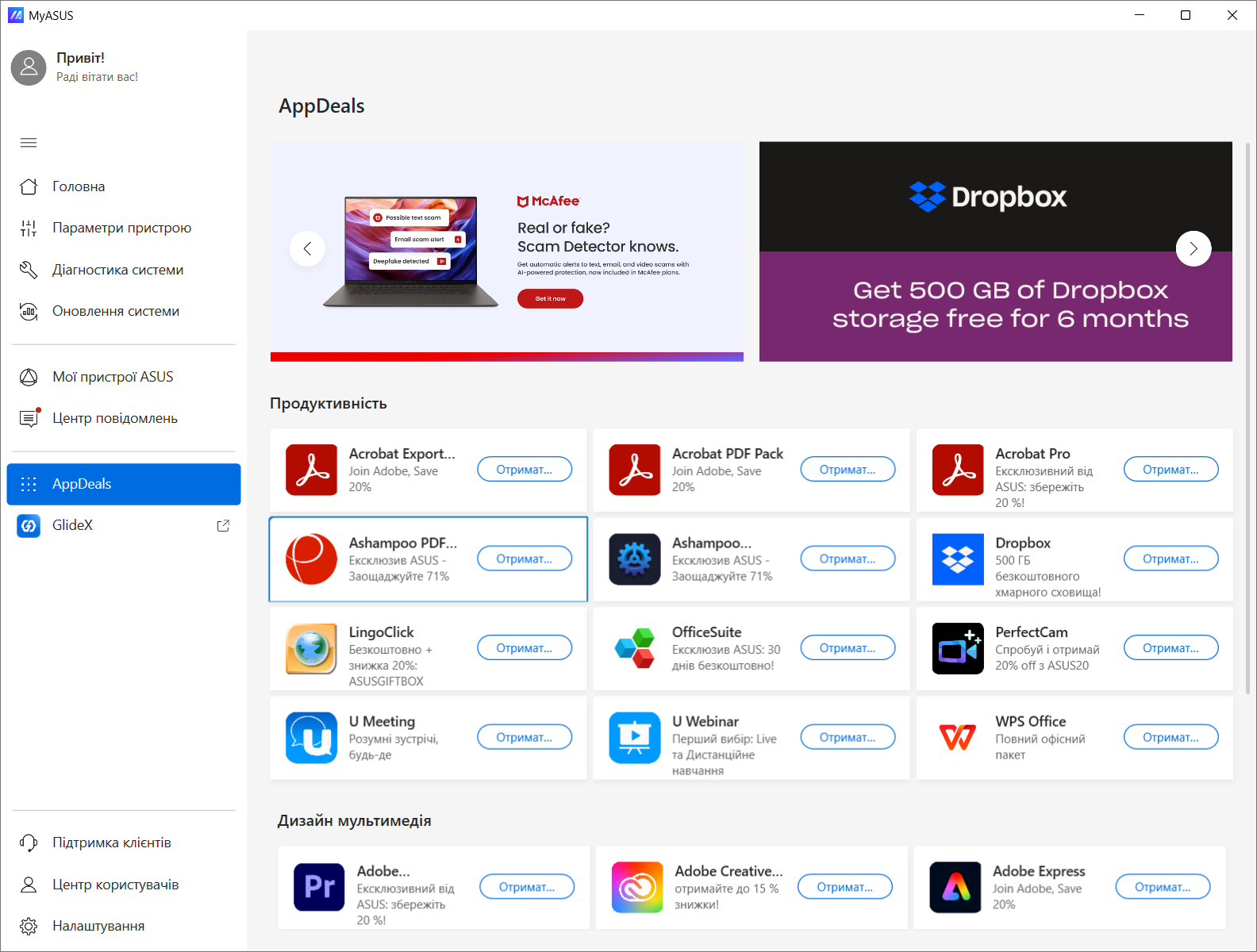Get the WPS Office offer
Screen dimensions: 1257x952
1171,737
